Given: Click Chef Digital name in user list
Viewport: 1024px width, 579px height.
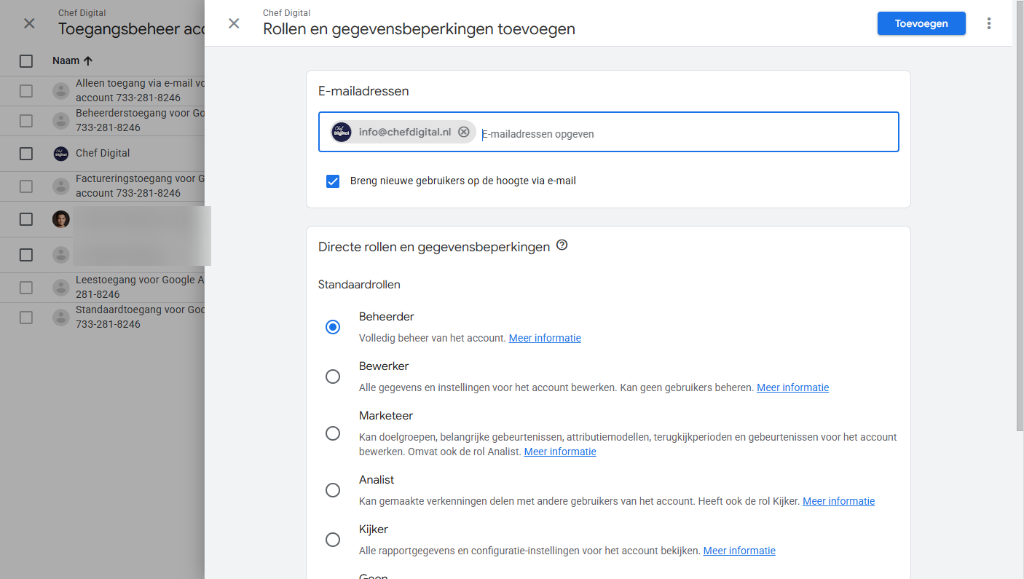Looking at the screenshot, I should point(103,153).
